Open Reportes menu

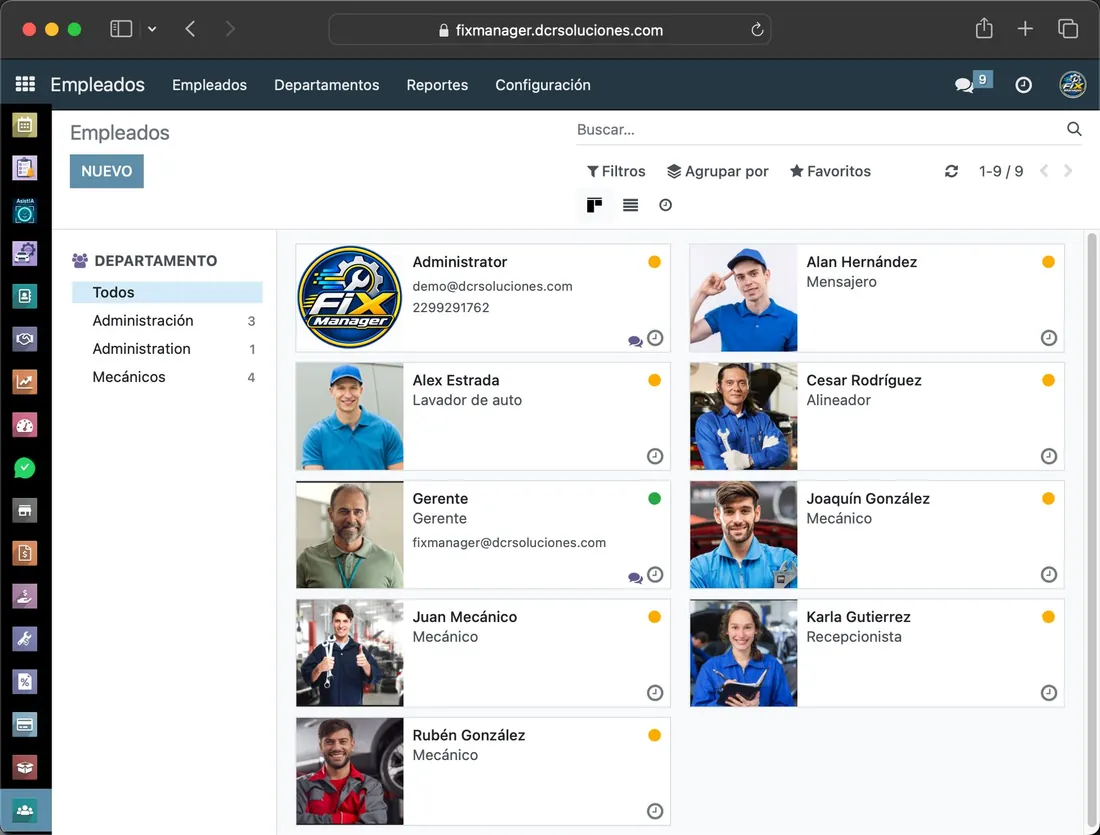pyautogui.click(x=437, y=85)
